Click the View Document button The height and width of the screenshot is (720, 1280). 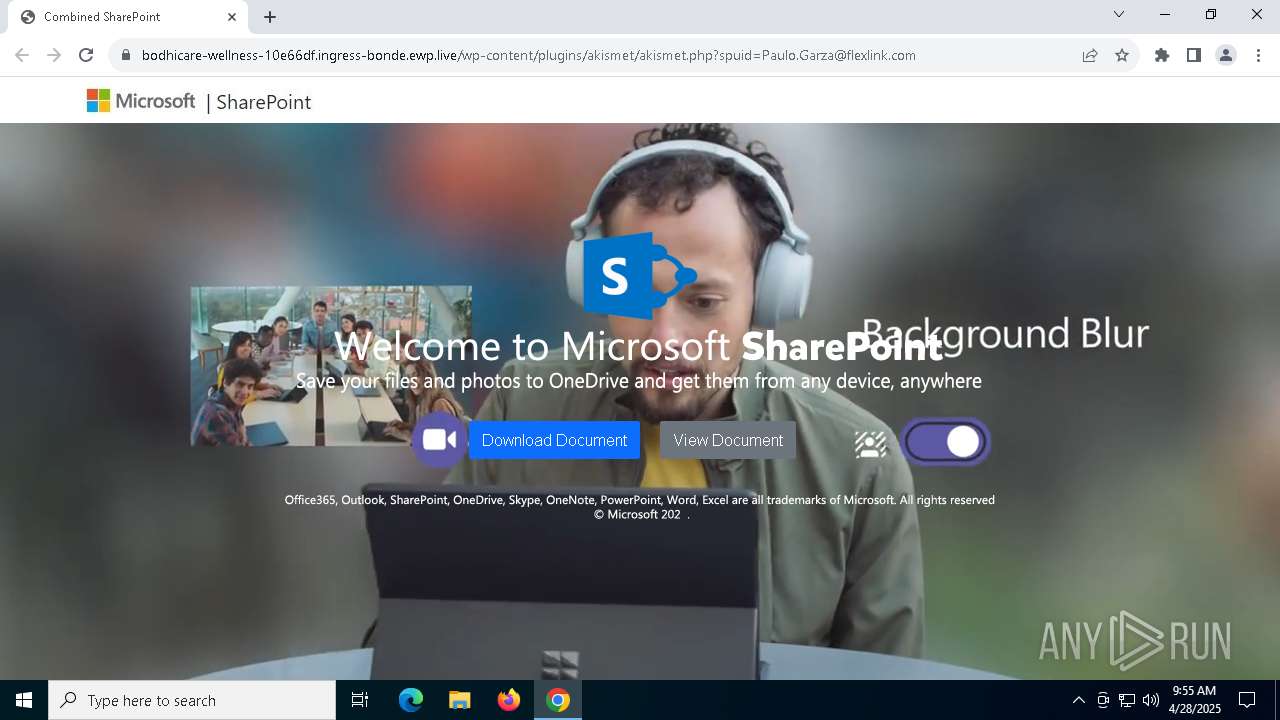click(728, 440)
